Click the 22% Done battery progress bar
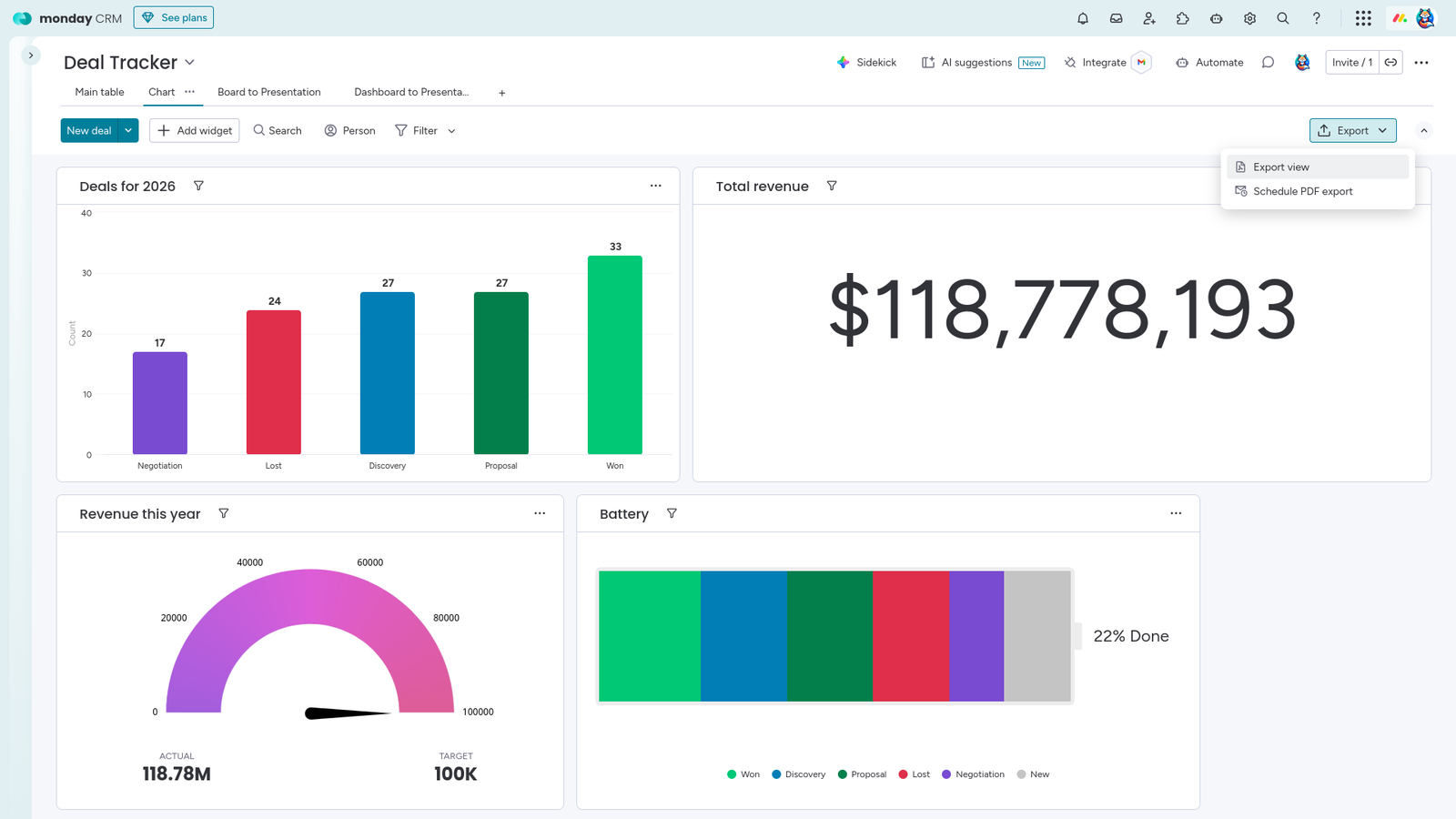Viewport: 1456px width, 819px height. click(834, 636)
